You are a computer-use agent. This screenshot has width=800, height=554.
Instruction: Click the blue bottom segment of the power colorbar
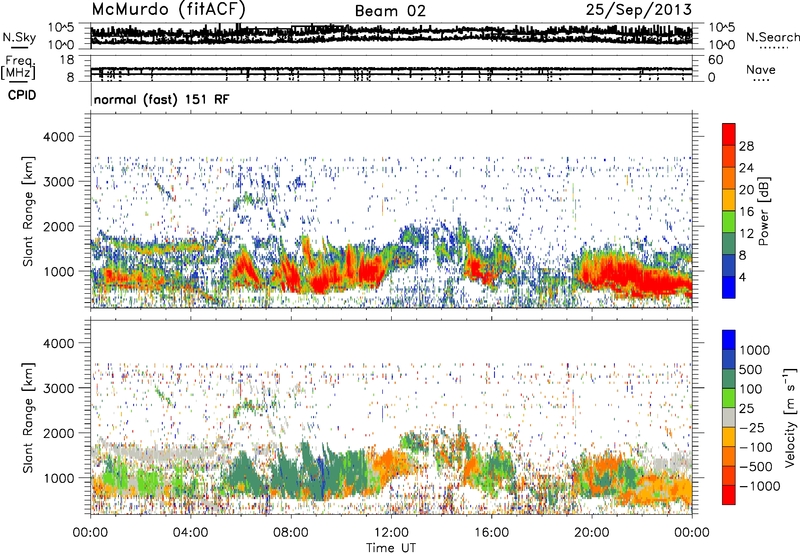pyautogui.click(x=729, y=287)
